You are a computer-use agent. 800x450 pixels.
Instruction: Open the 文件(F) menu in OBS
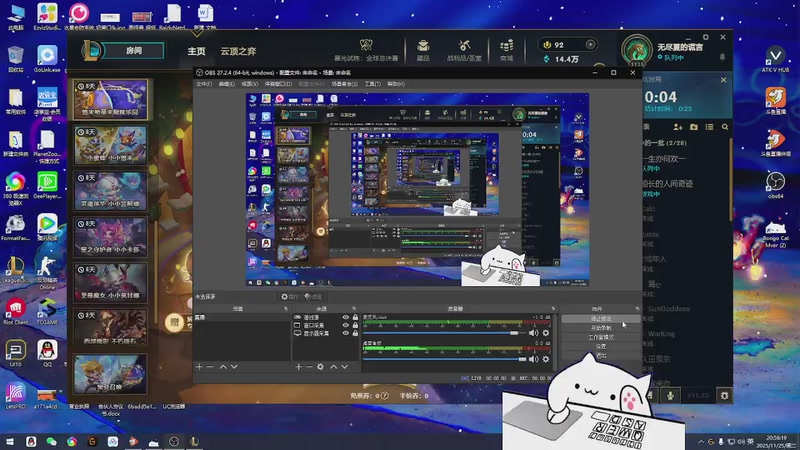(204, 84)
